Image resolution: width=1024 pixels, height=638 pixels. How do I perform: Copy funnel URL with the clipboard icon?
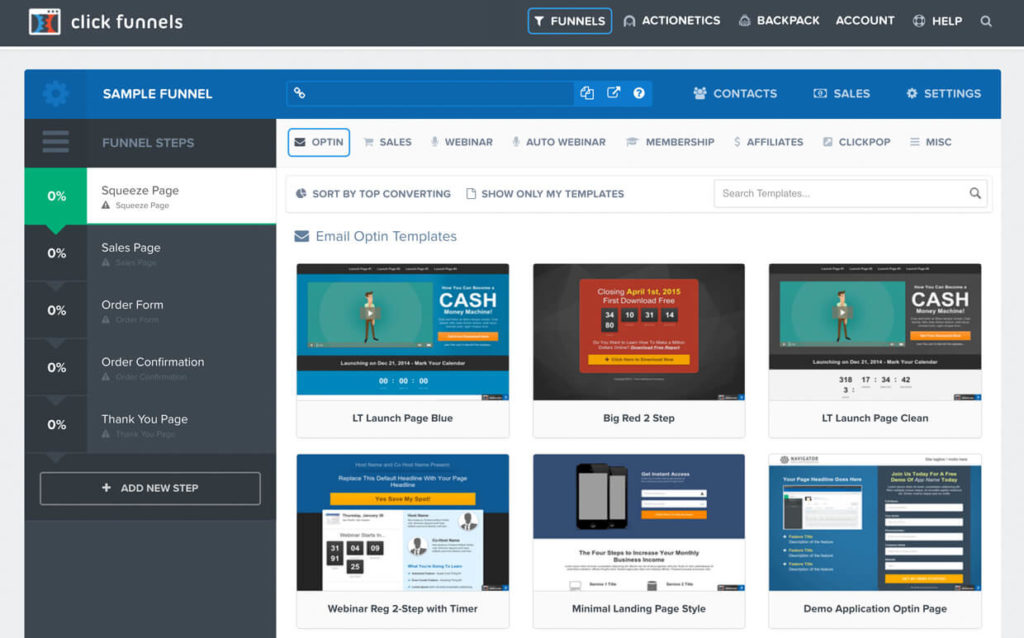coord(587,93)
